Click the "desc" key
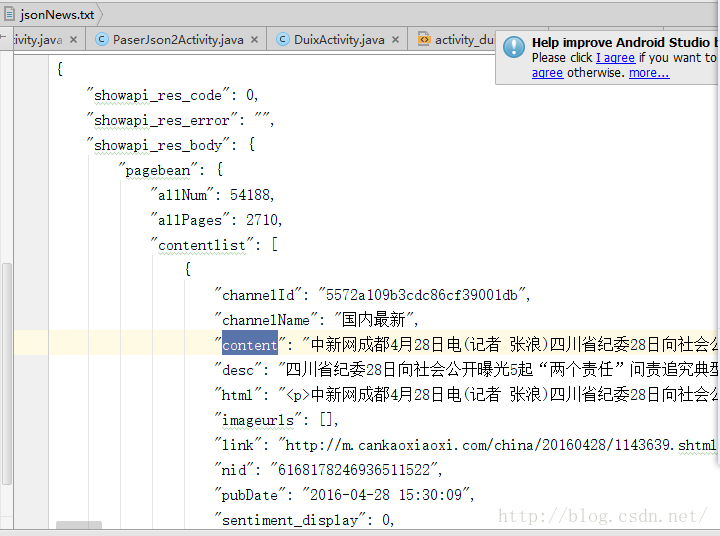The height and width of the screenshot is (536, 720). (238, 370)
